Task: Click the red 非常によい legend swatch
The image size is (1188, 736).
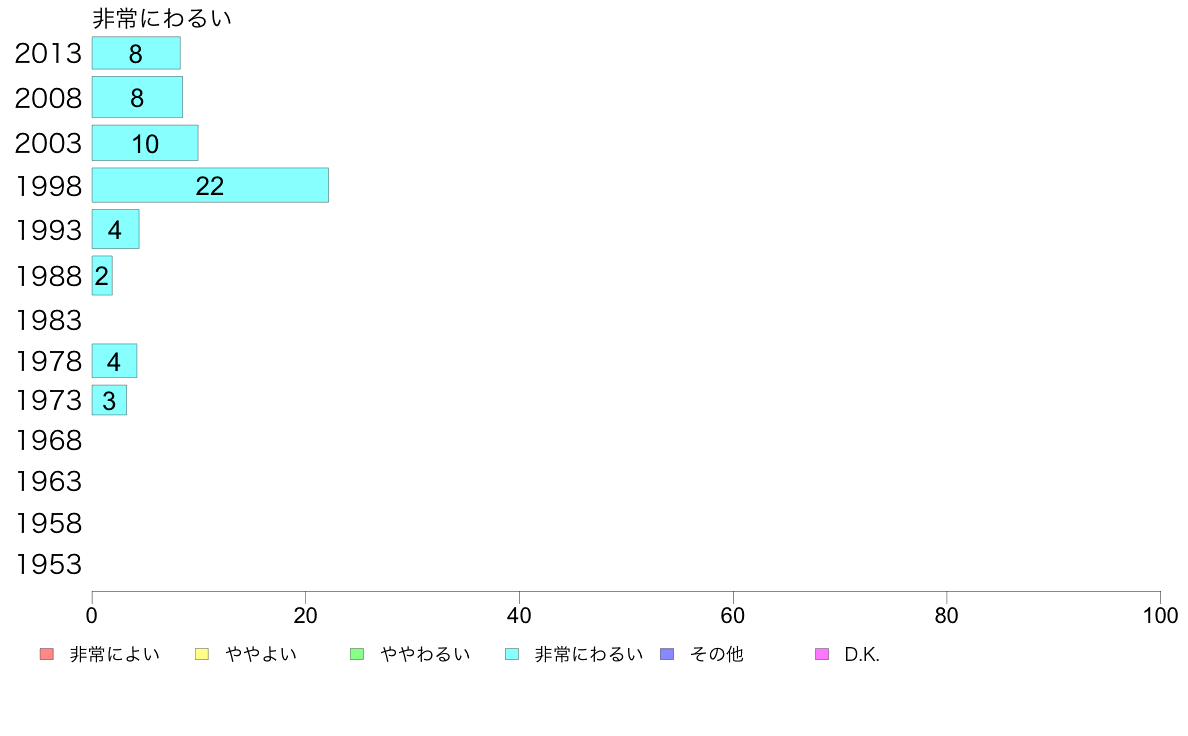Action: (x=46, y=654)
